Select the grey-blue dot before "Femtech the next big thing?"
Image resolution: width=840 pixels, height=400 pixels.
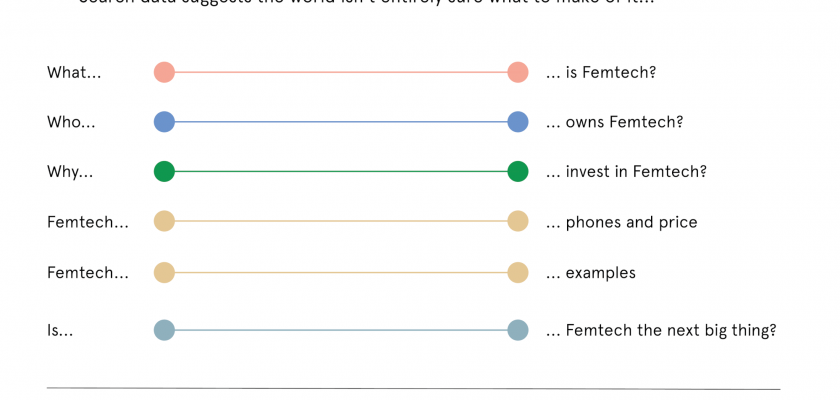[x=517, y=330]
